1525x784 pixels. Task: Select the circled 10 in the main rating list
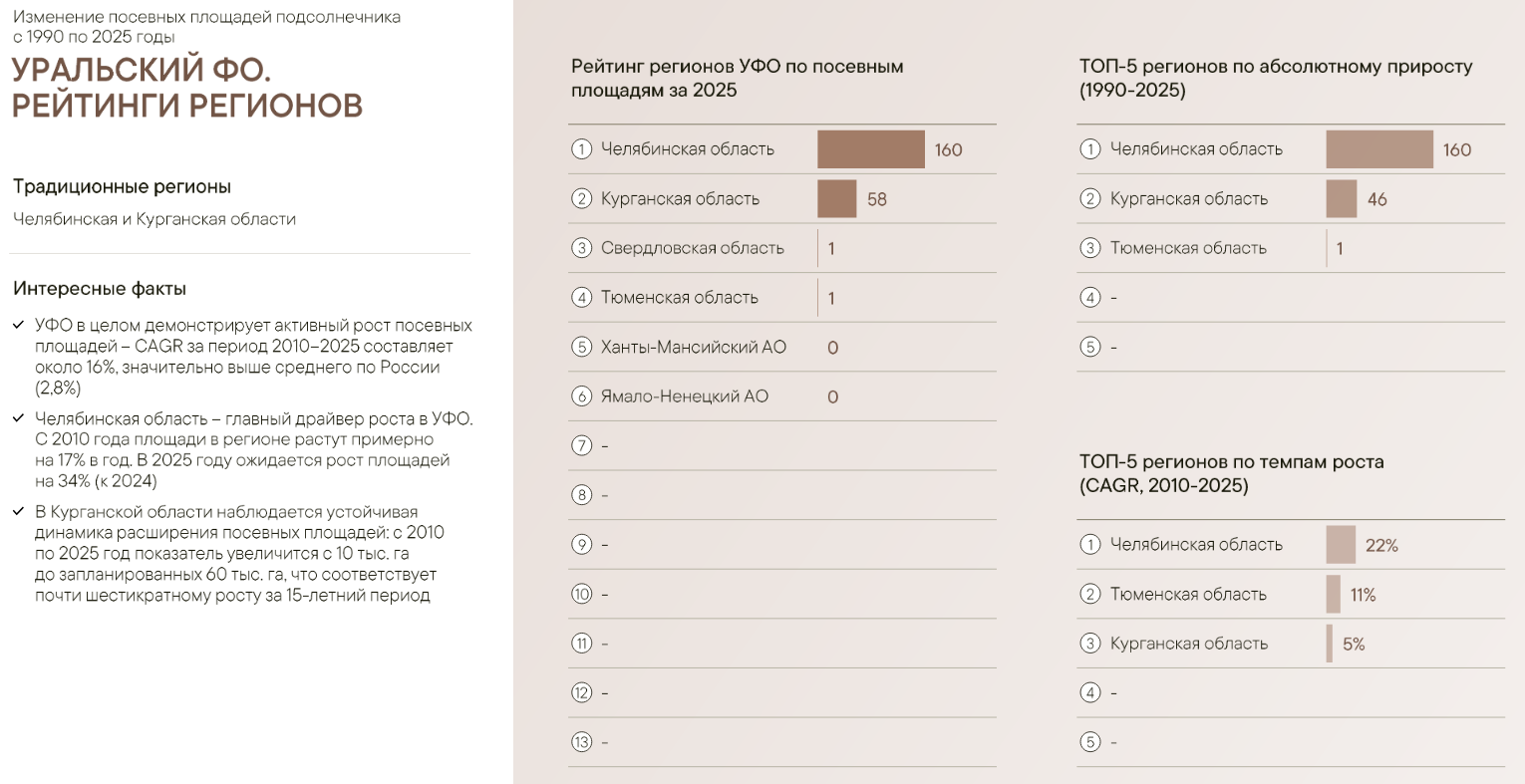[x=582, y=594]
